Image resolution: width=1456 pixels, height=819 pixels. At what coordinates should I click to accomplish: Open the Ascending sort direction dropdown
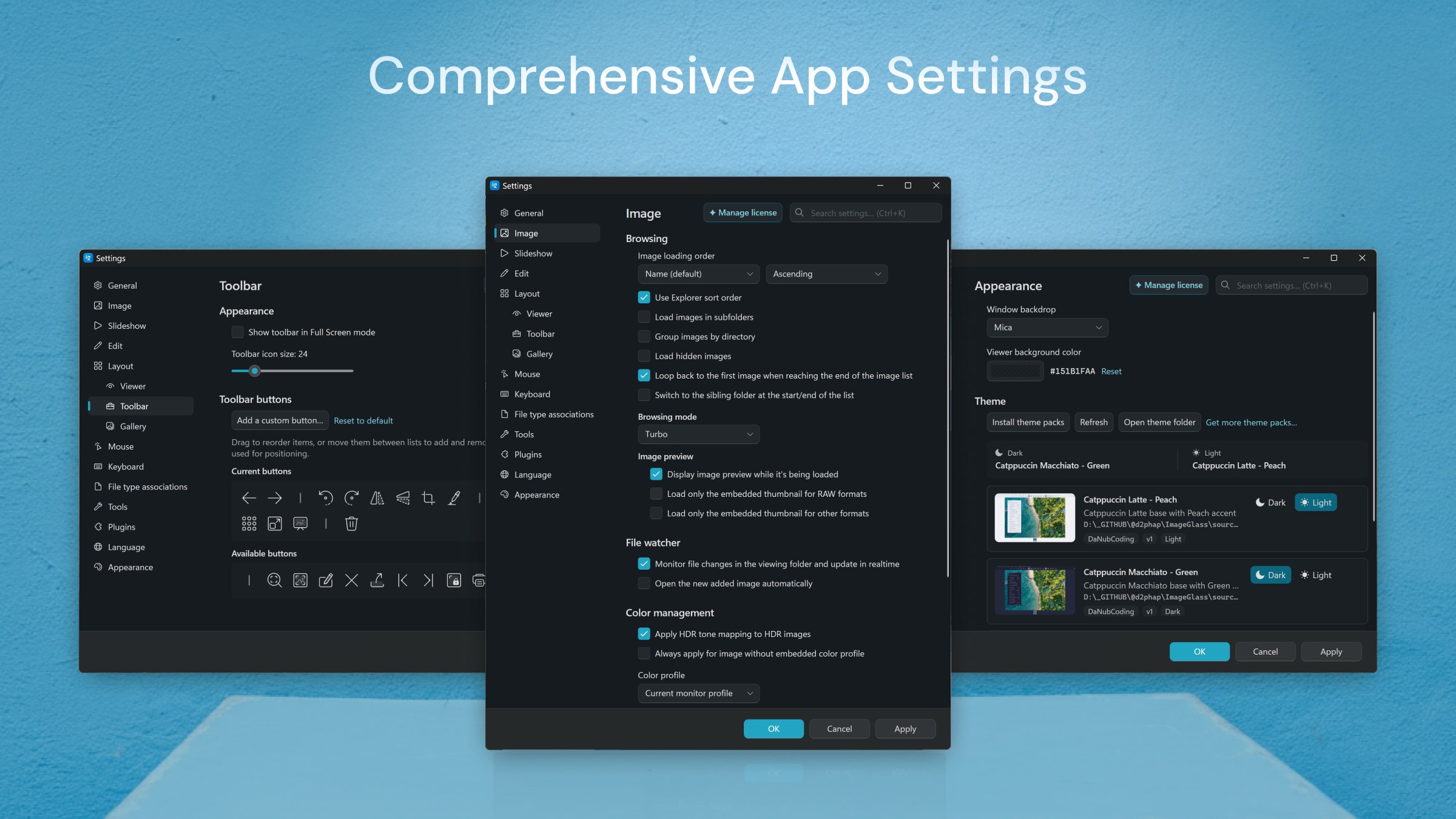[x=826, y=274]
